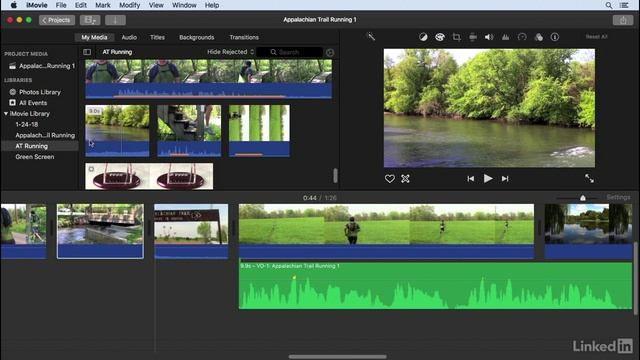This screenshot has height=360, width=640.
Task: Open the Window menu
Action: 184,5
